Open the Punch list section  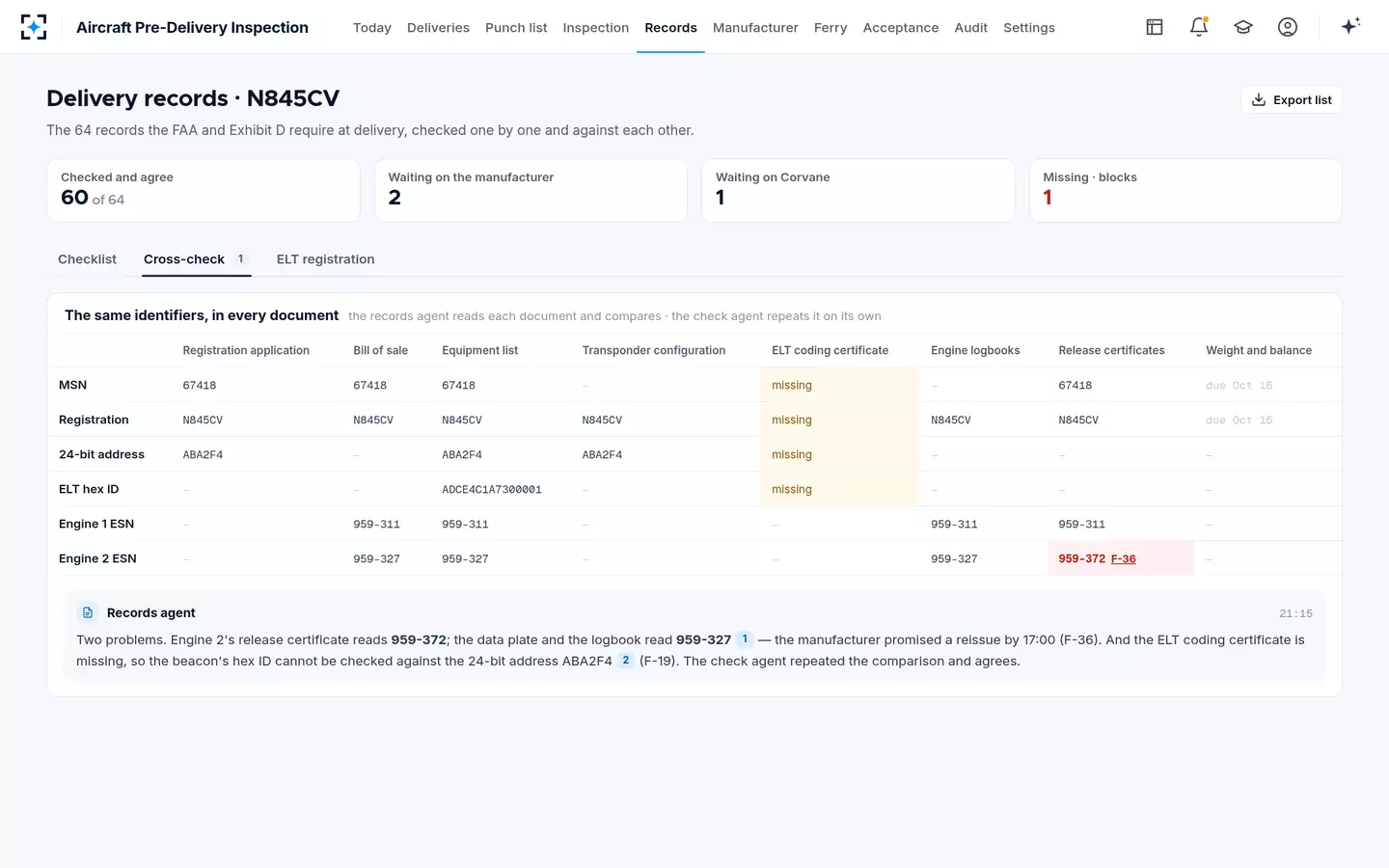[x=516, y=28]
